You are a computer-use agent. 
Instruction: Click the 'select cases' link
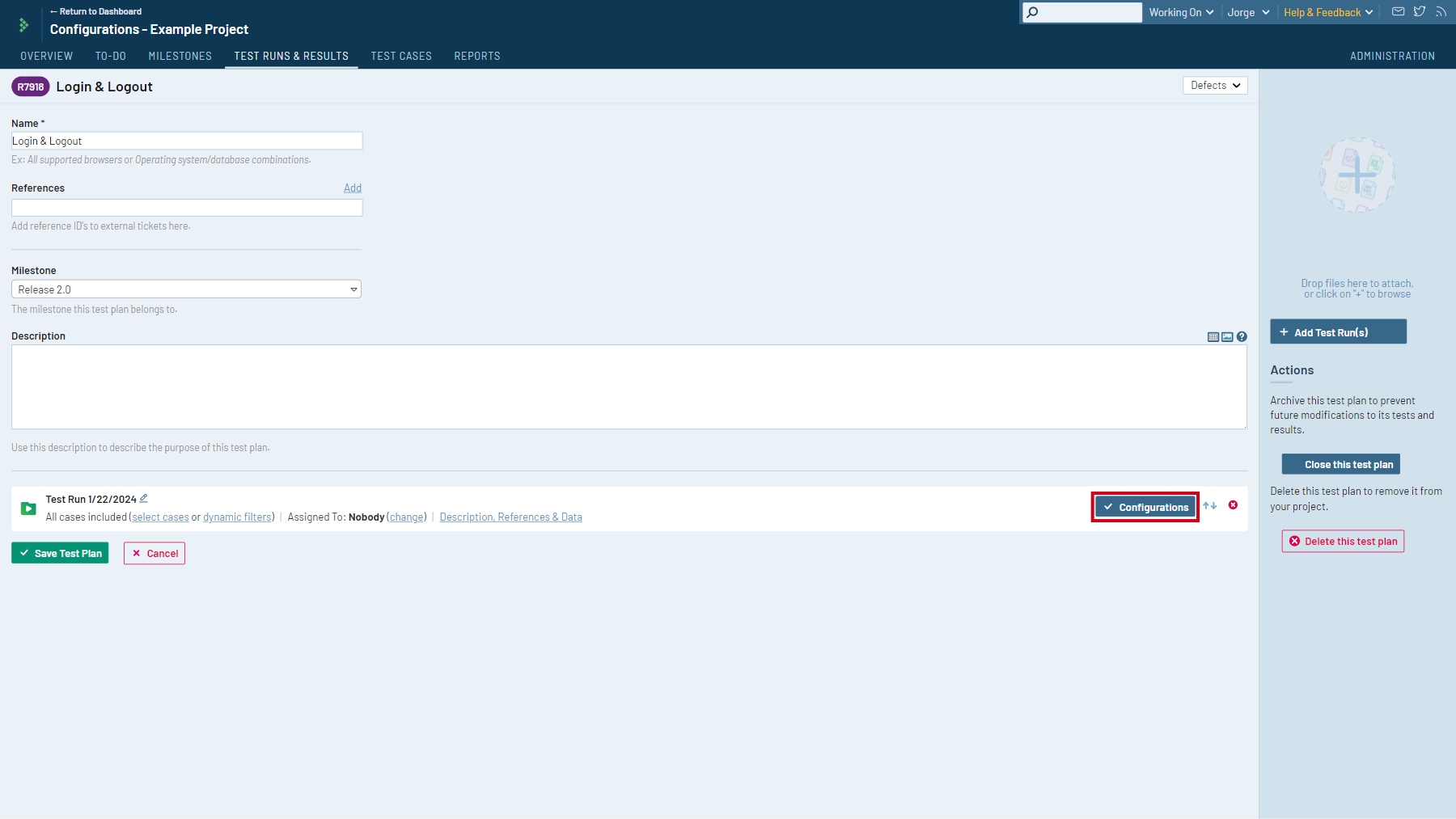pyautogui.click(x=160, y=517)
